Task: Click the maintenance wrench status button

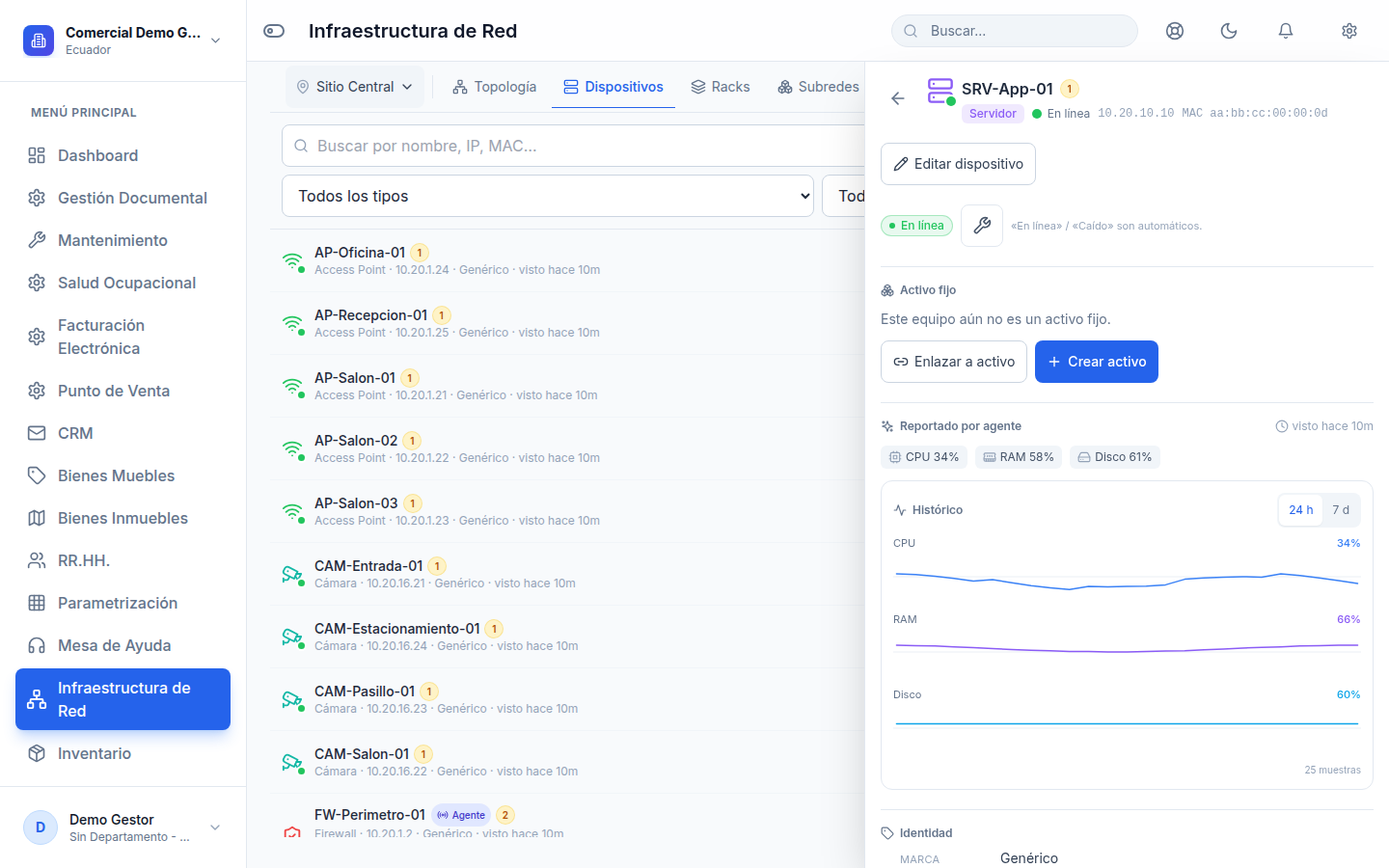Action: [982, 226]
